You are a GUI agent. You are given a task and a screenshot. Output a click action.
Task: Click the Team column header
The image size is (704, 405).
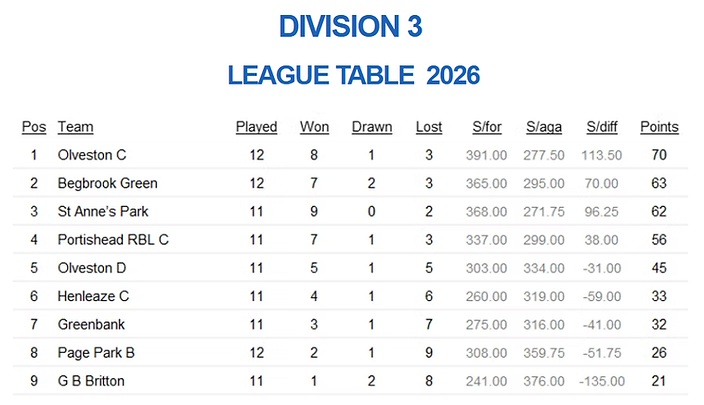pyautogui.click(x=75, y=127)
